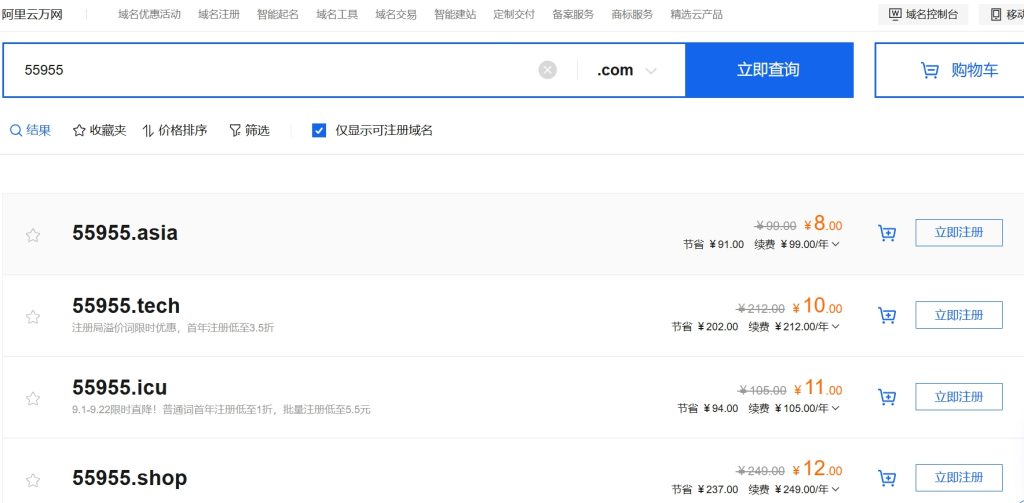
Task: Add 55955.icu to cart via cart icon
Action: (x=886, y=397)
